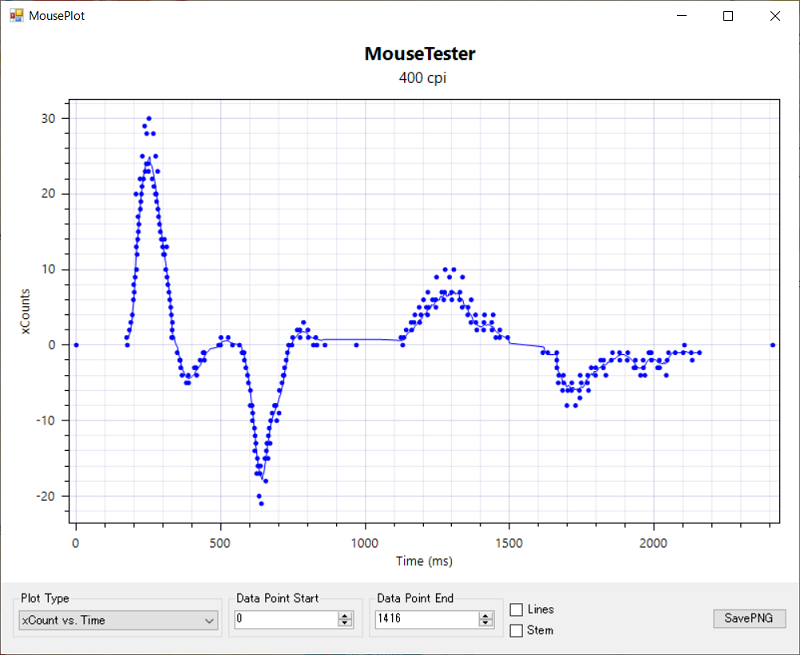Click the xCounts axis label
This screenshot has width=800, height=655.
(25, 312)
